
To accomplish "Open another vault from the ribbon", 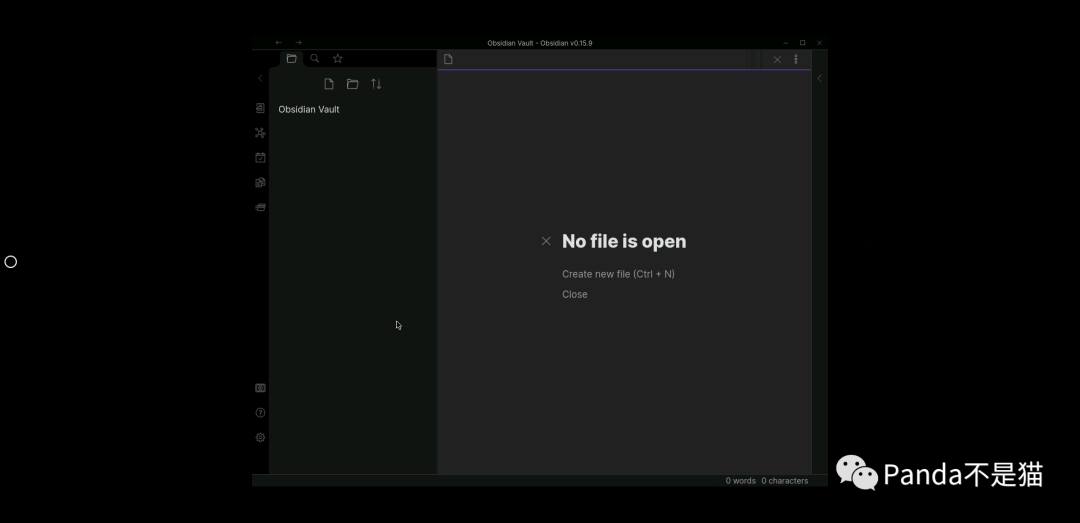I will pyautogui.click(x=260, y=388).
